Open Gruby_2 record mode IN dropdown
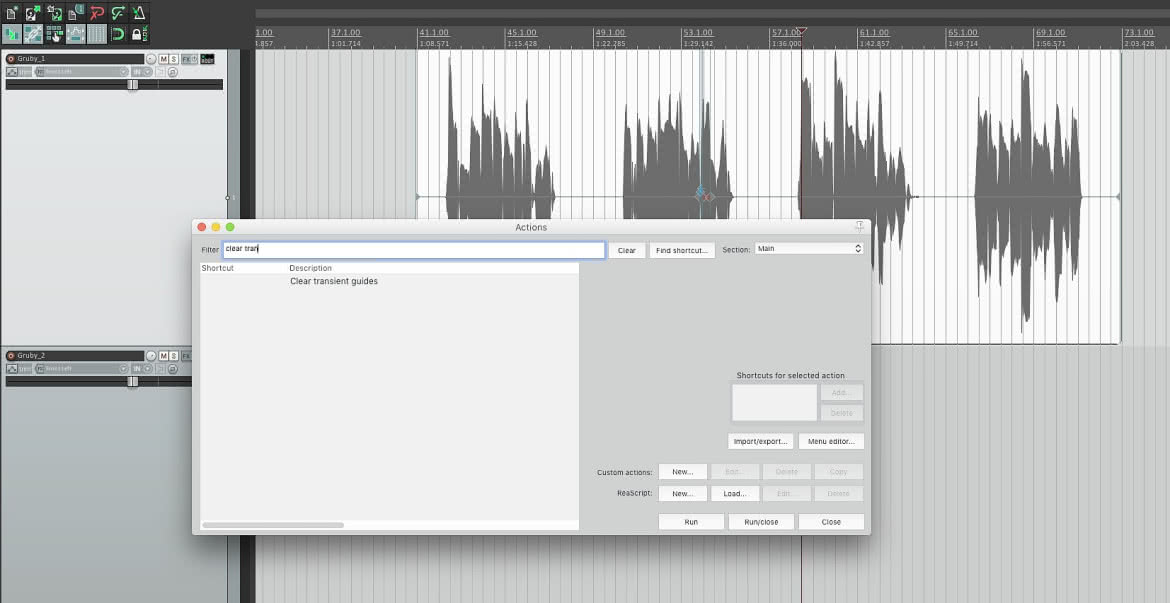 click(x=142, y=369)
